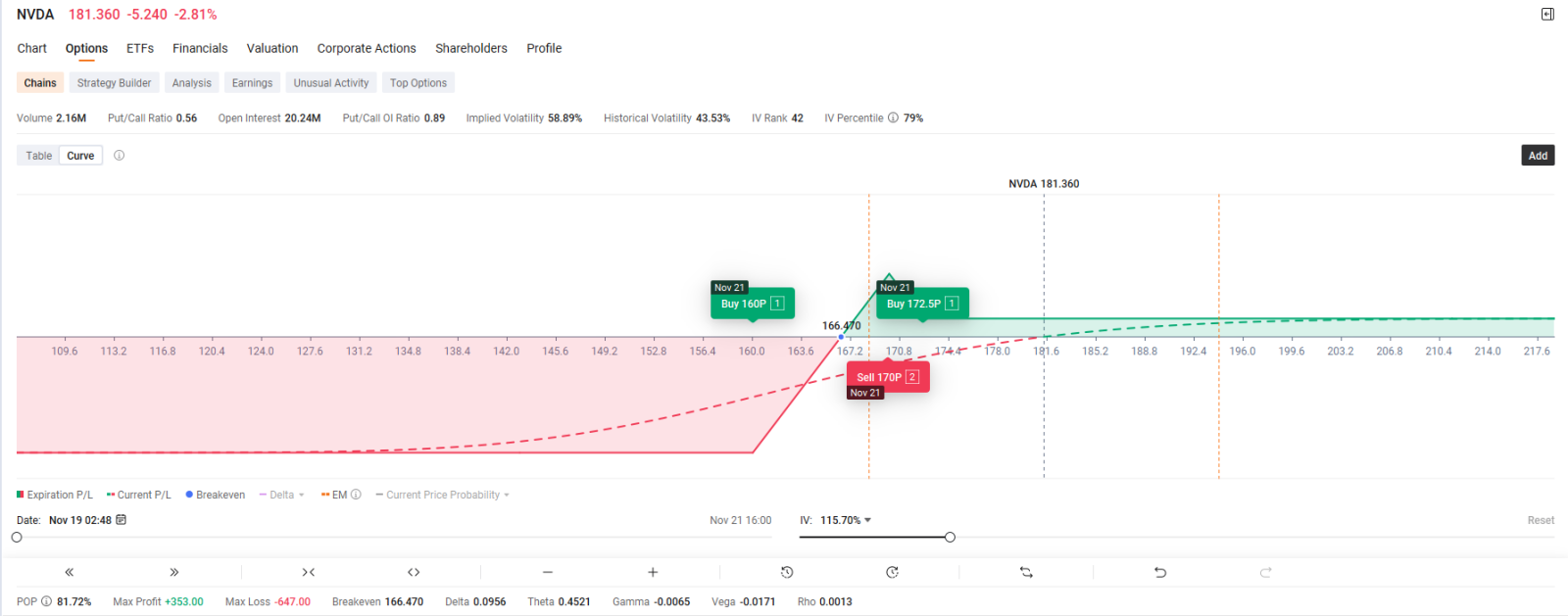
Task: Open the IV Percentile info icon
Action: click(893, 118)
